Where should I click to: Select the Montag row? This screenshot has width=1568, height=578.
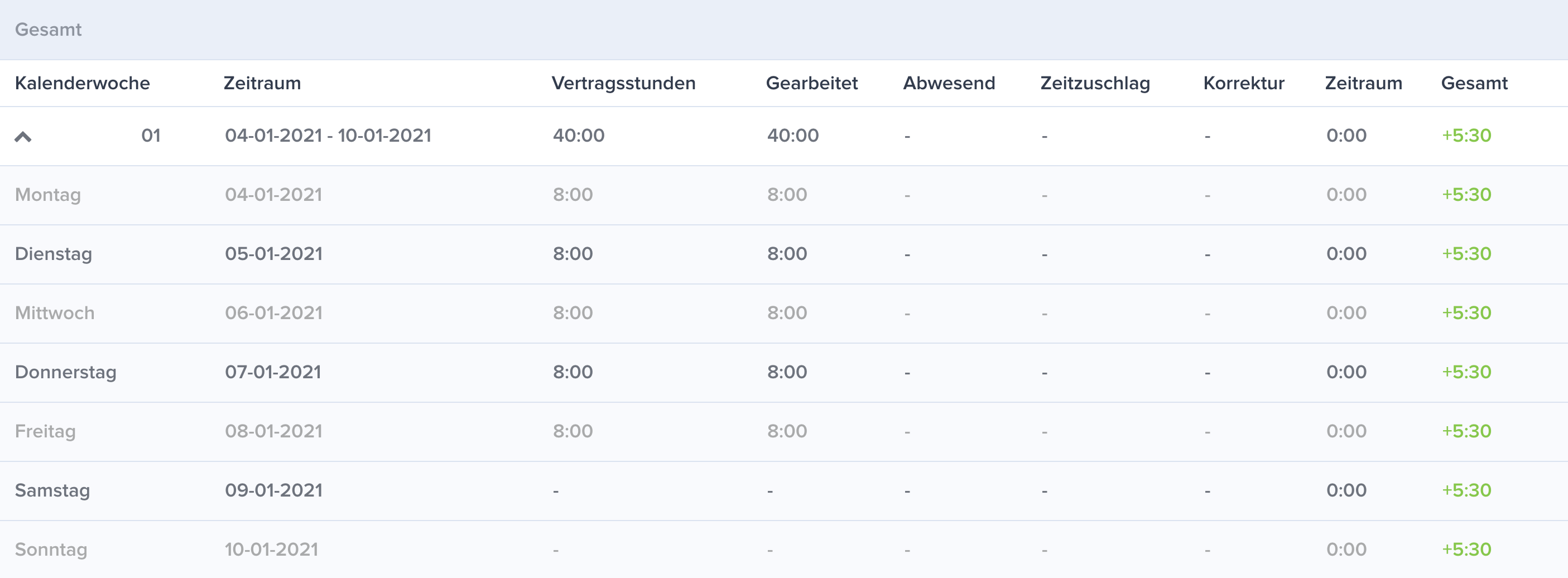[x=784, y=195]
